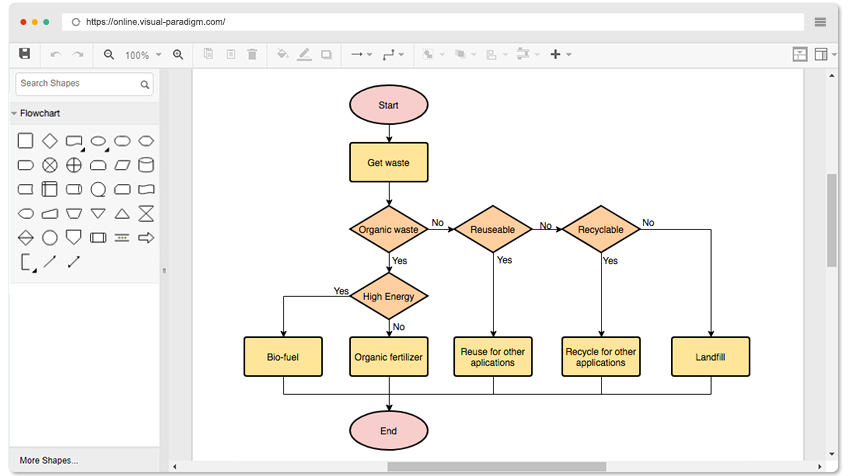
Task: Save the diagram with the floppy disk icon
Action: click(24, 54)
